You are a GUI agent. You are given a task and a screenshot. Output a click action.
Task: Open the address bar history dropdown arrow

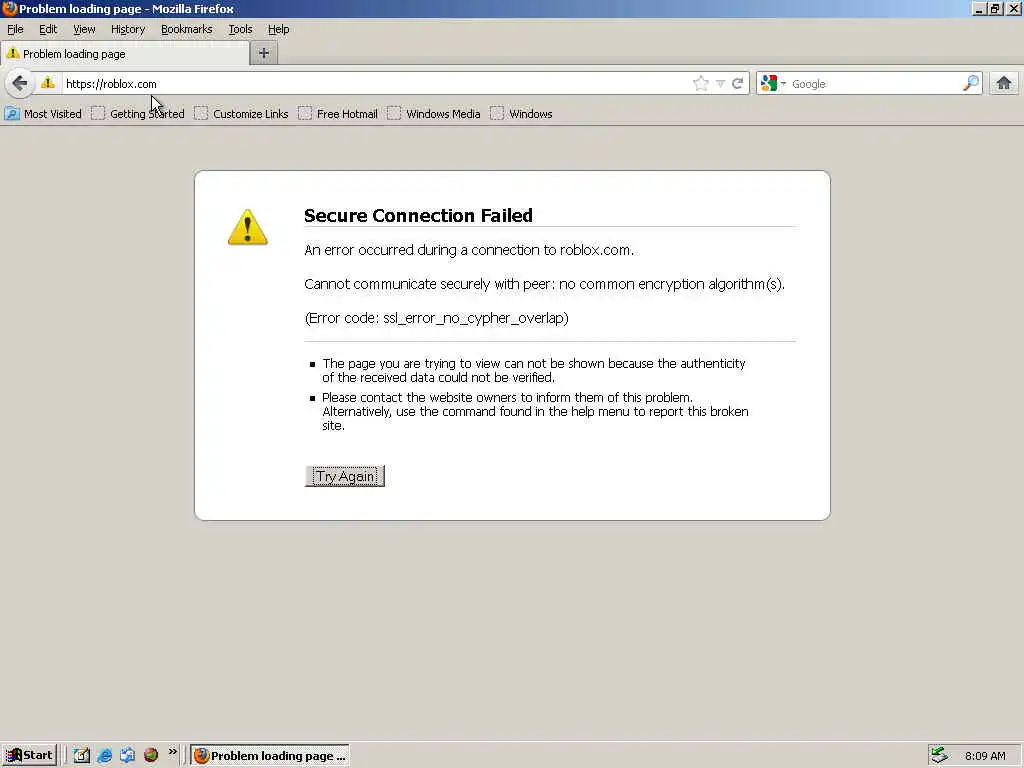720,84
